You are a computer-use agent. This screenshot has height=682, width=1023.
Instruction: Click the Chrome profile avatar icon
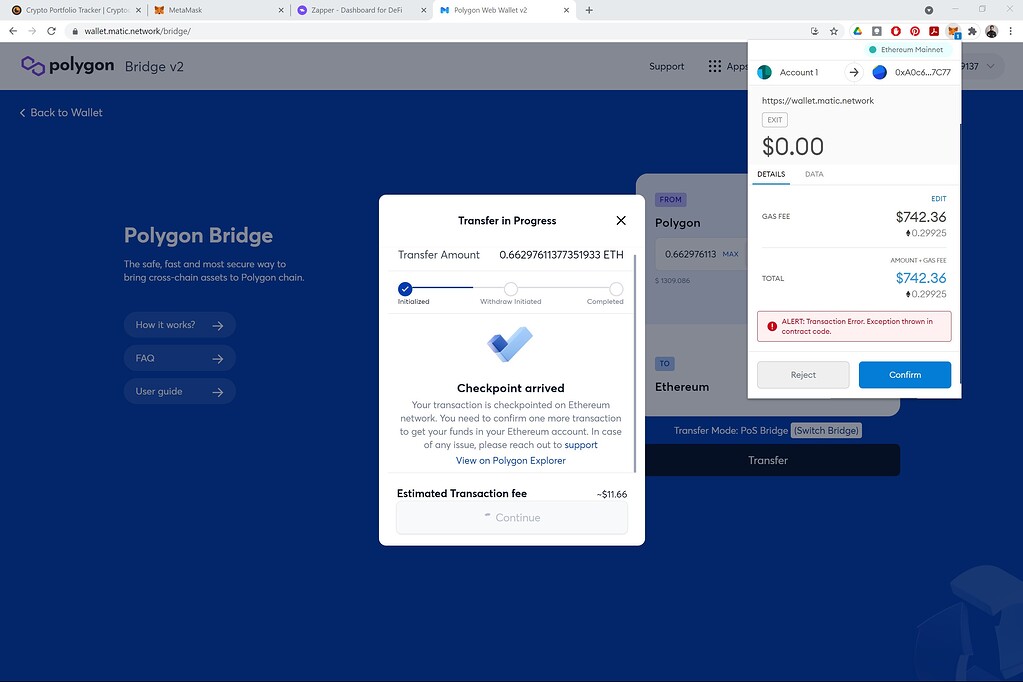coord(990,31)
